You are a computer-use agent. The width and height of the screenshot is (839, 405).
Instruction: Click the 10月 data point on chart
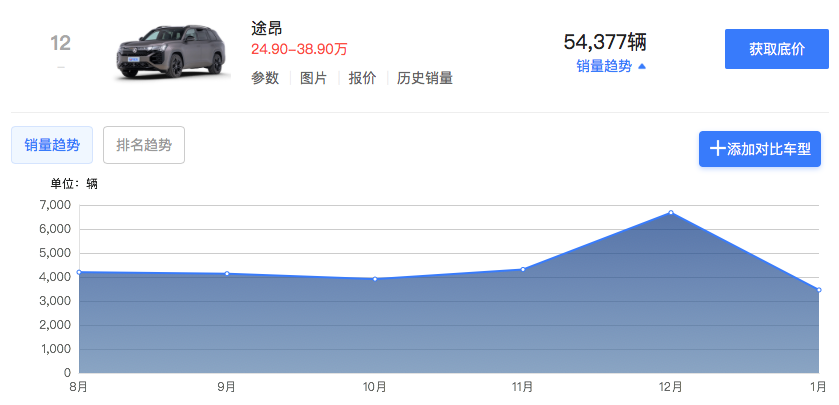[375, 279]
